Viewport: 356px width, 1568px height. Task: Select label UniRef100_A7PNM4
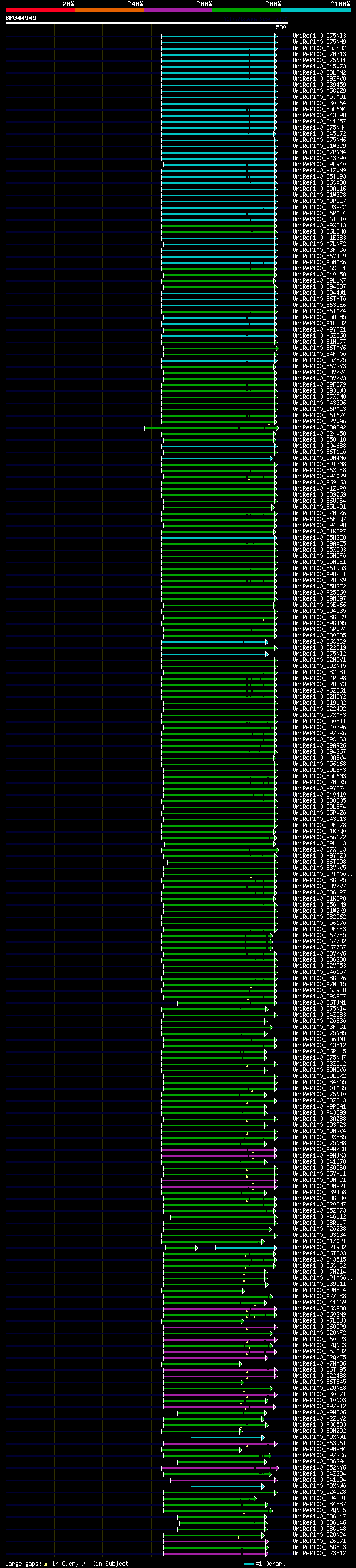pyautogui.click(x=319, y=152)
